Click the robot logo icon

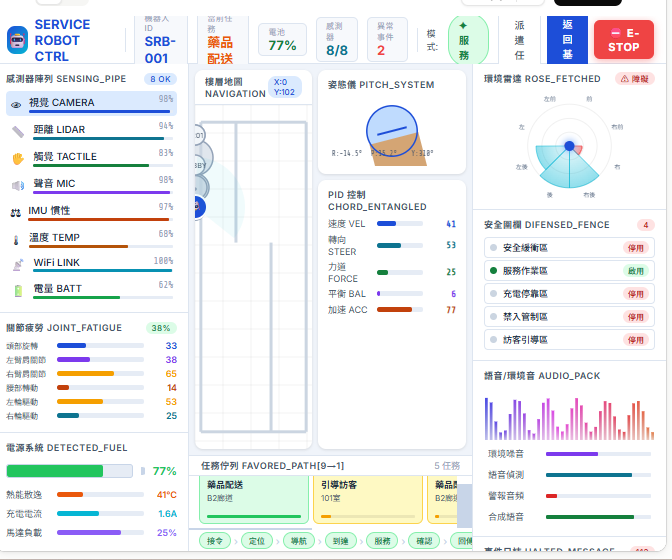(x=18, y=40)
